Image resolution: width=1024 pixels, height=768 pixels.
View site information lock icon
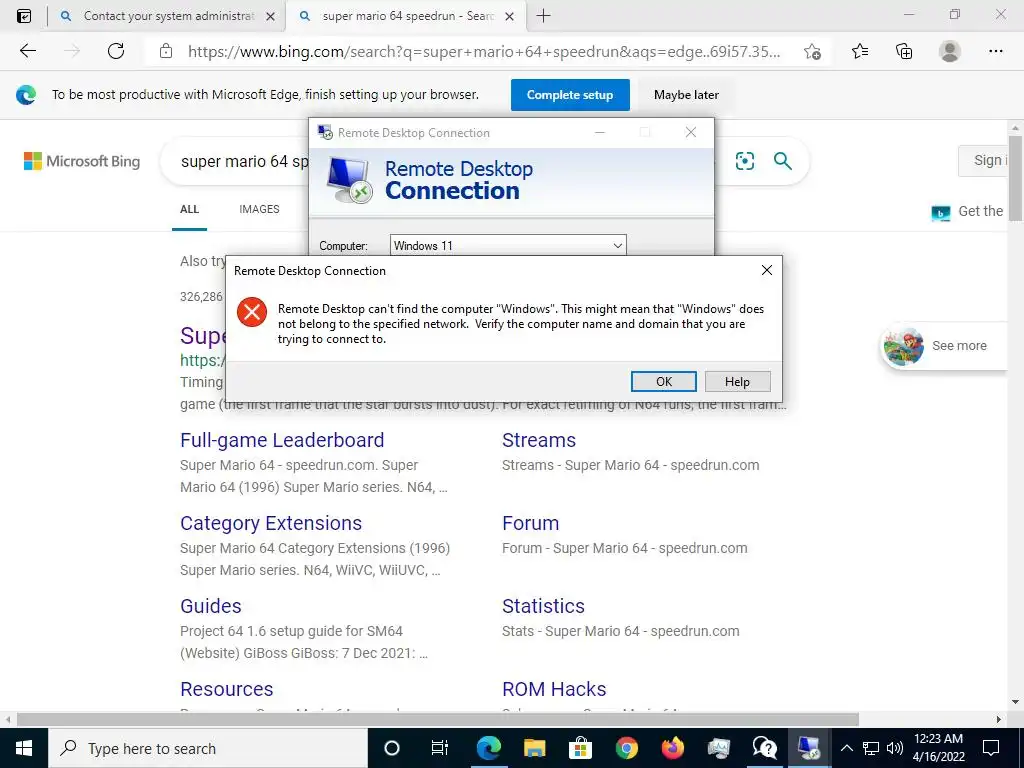166,51
